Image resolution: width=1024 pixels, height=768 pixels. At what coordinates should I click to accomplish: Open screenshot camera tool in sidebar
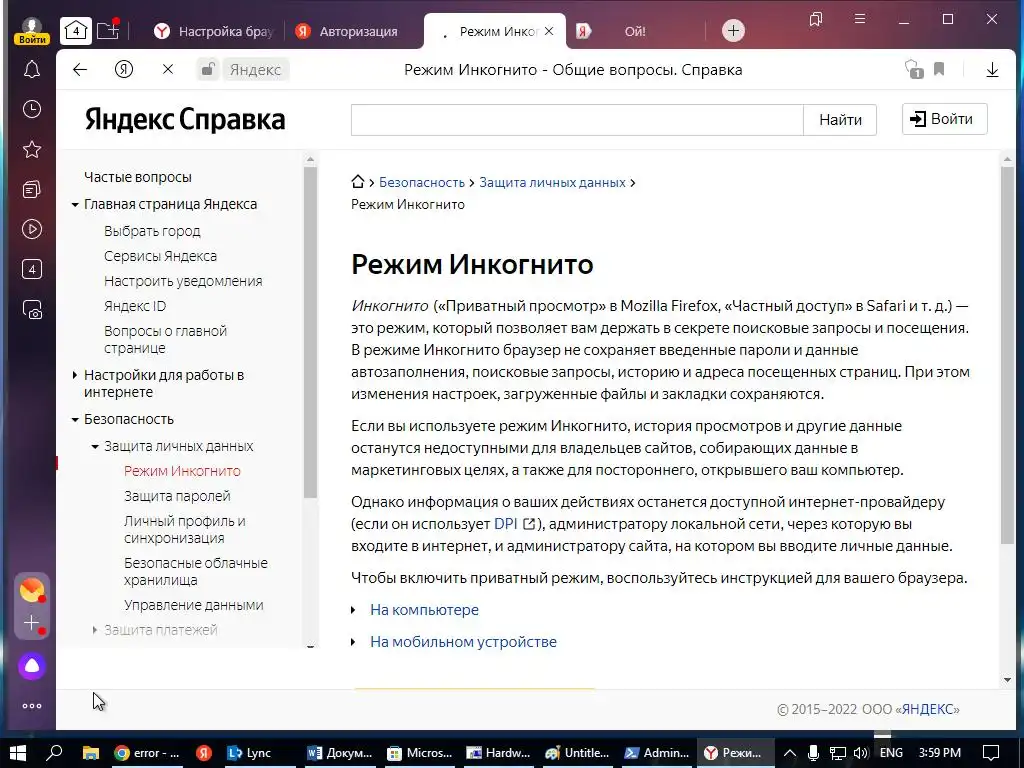pyautogui.click(x=31, y=310)
